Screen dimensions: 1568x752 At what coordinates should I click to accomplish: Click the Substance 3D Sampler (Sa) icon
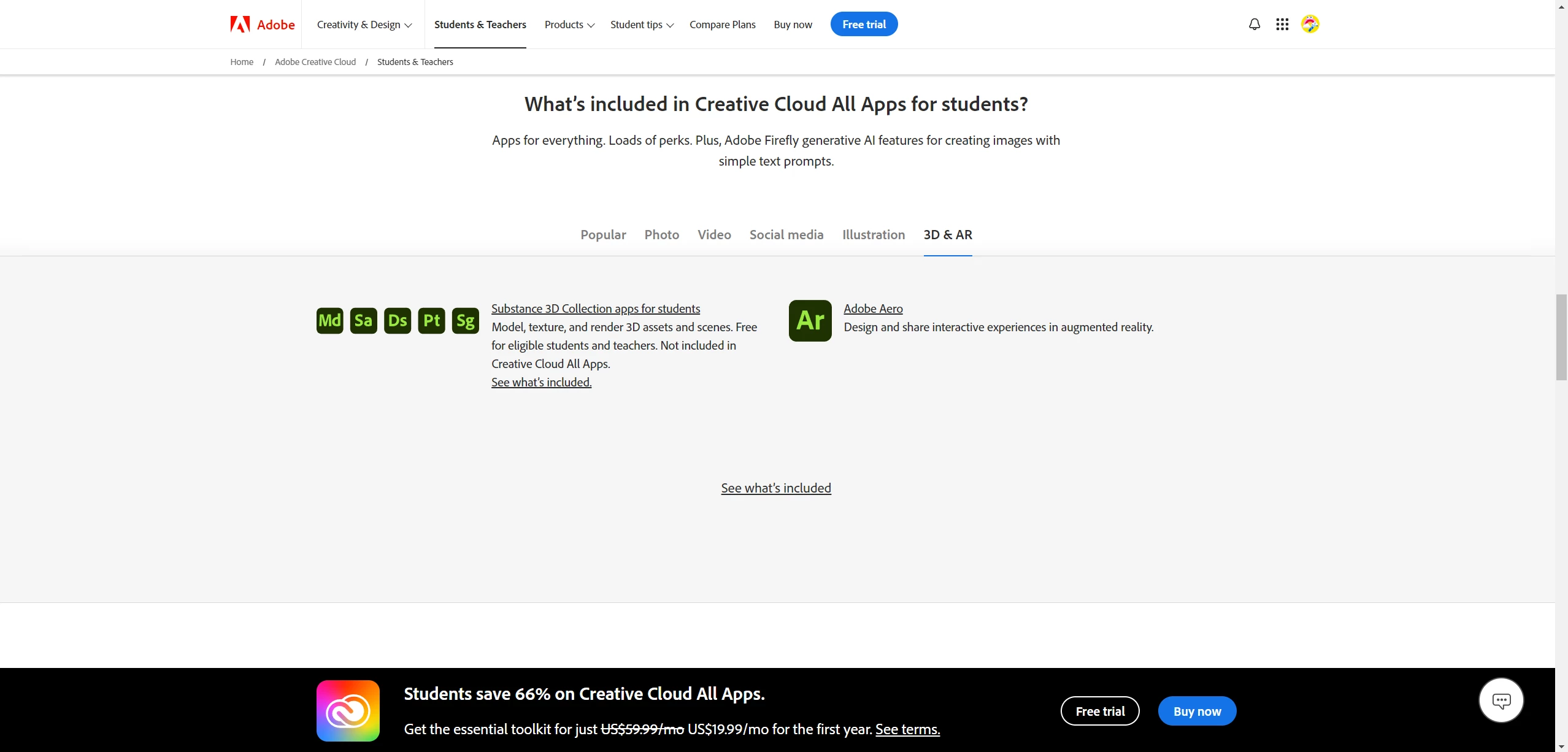pos(363,320)
